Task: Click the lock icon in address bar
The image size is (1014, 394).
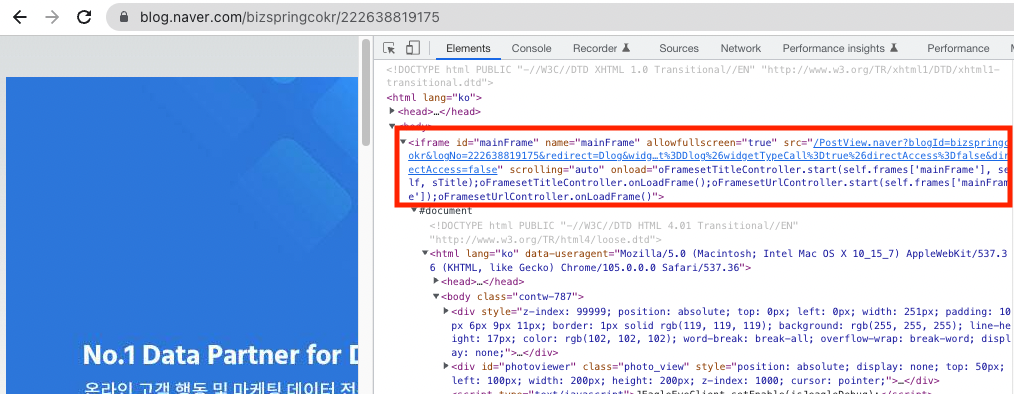Action: (124, 17)
